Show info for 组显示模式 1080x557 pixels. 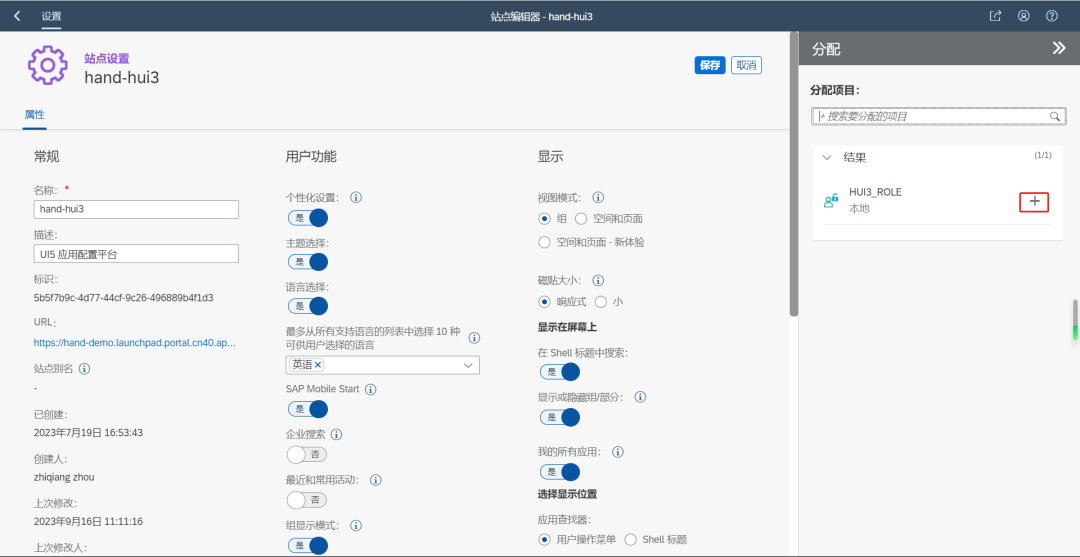[x=356, y=525]
